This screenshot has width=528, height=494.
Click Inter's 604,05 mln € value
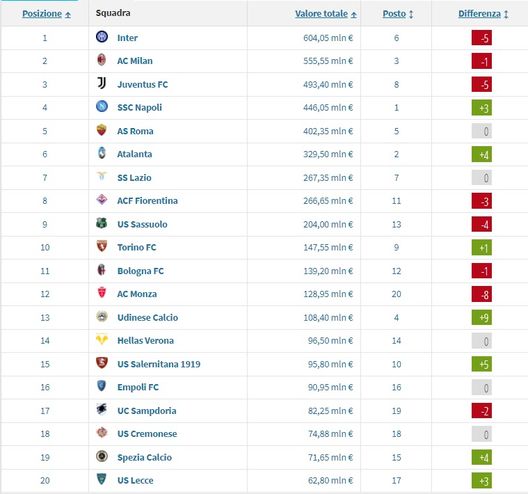click(328, 38)
